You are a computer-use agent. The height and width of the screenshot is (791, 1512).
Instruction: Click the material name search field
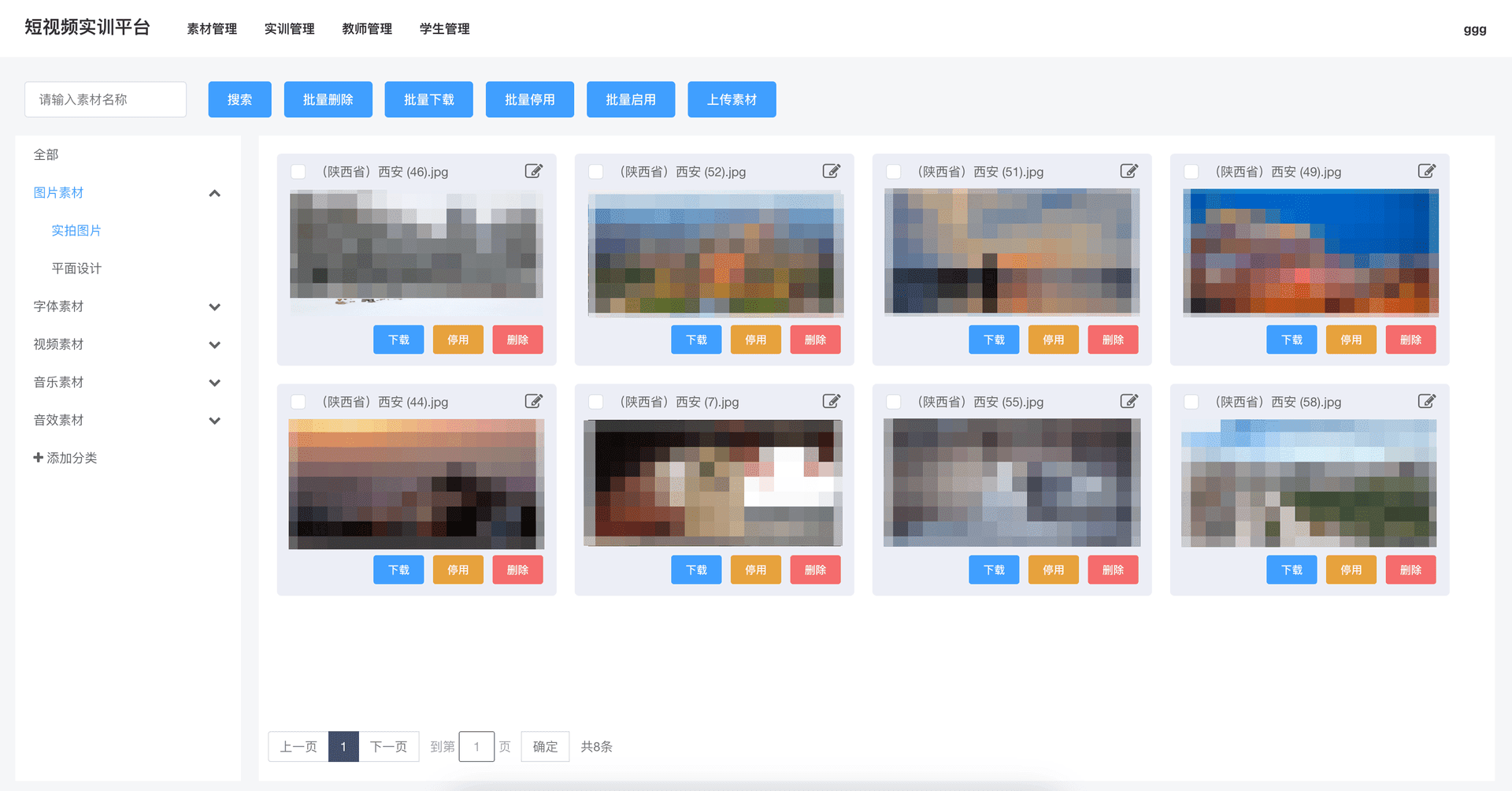[106, 99]
